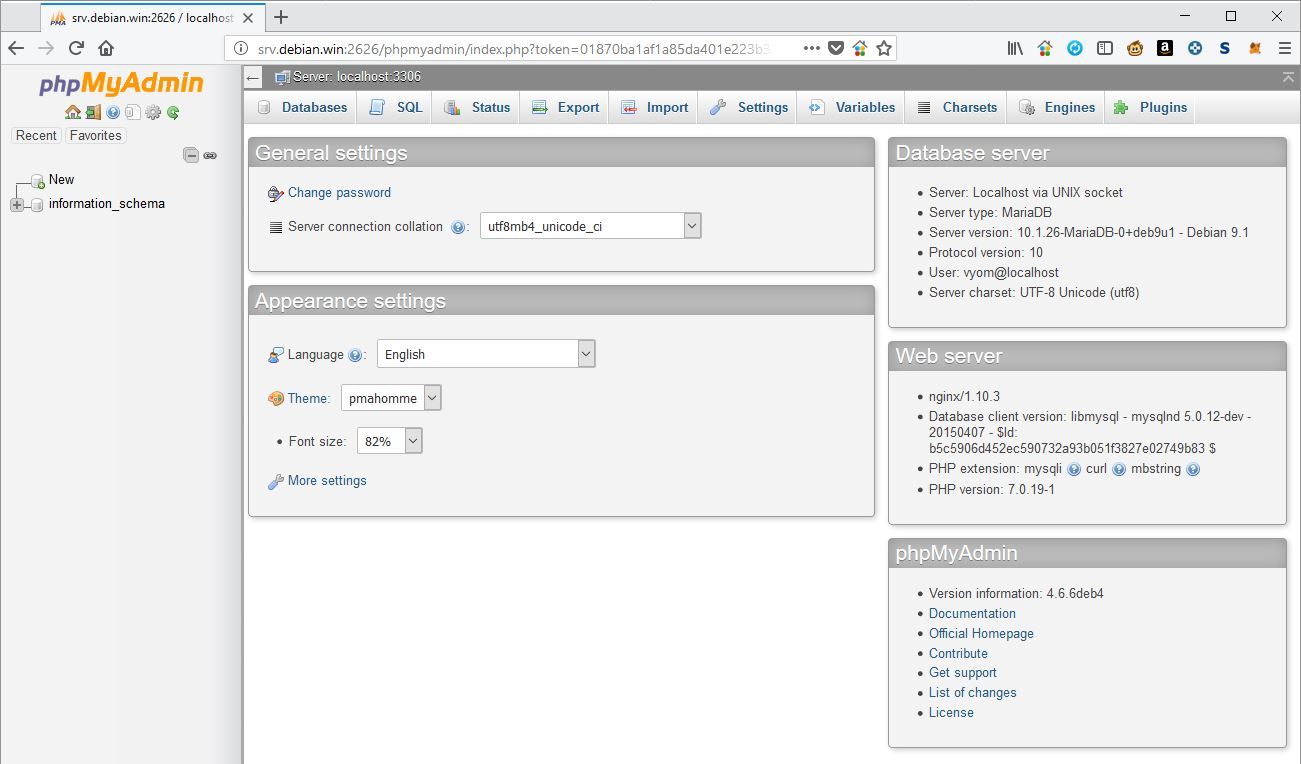
Task: Go to the Export tab
Action: (565, 107)
